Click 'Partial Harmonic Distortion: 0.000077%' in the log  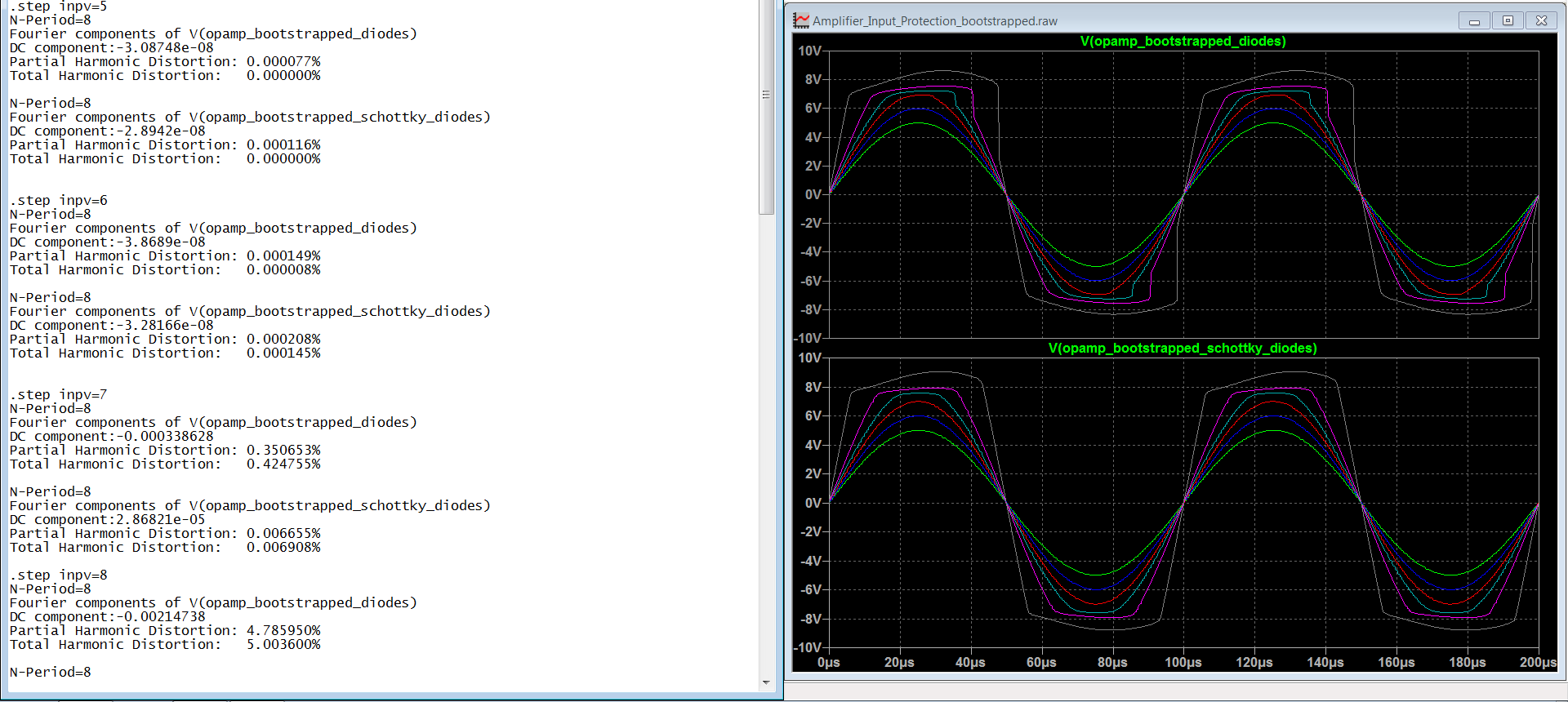tap(165, 61)
